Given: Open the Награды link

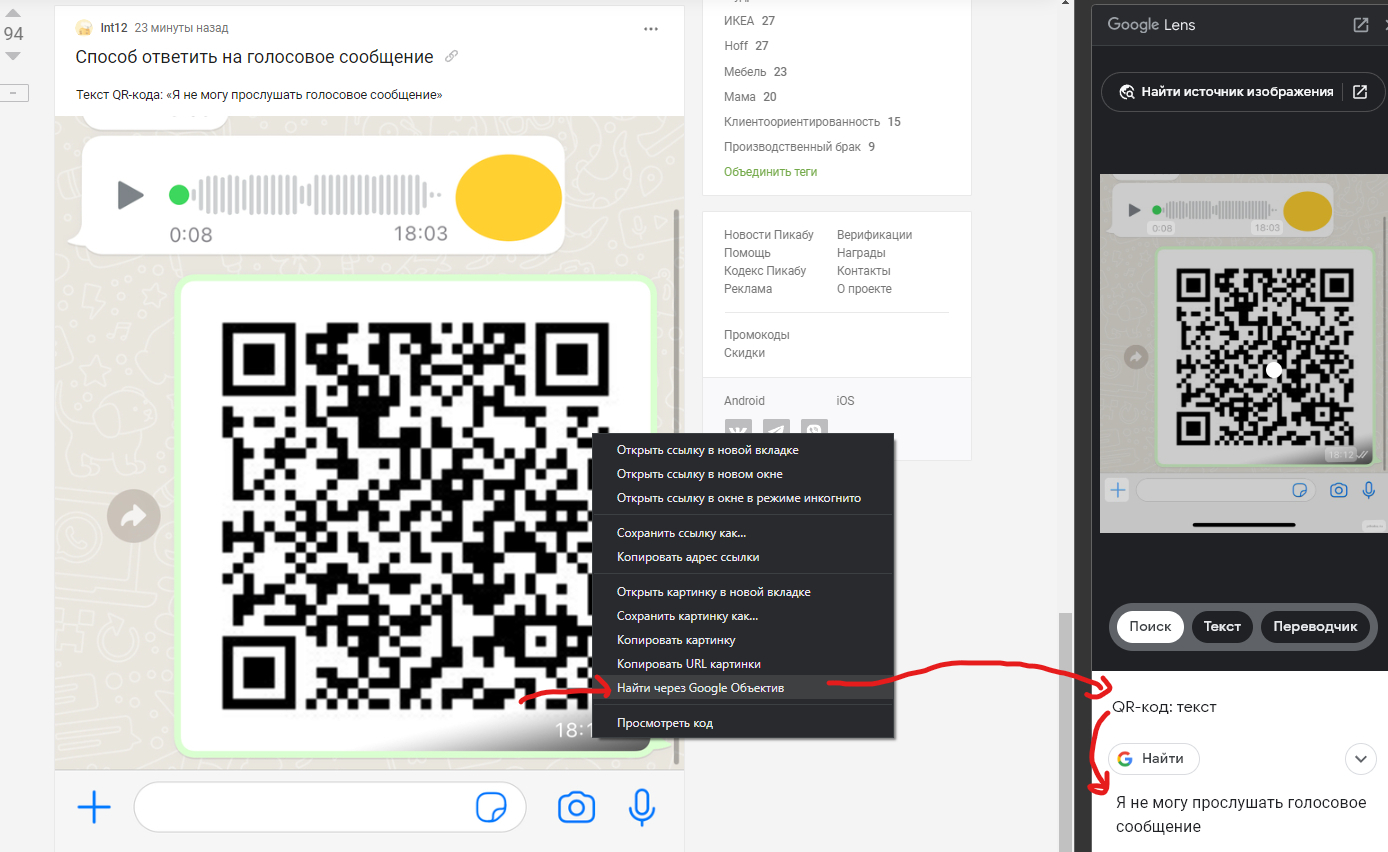Looking at the screenshot, I should tap(861, 253).
